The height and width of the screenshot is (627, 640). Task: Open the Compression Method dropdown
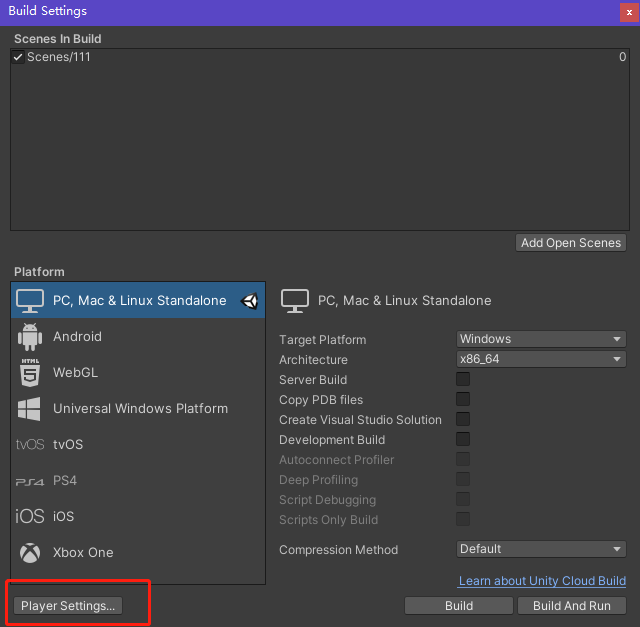point(541,549)
